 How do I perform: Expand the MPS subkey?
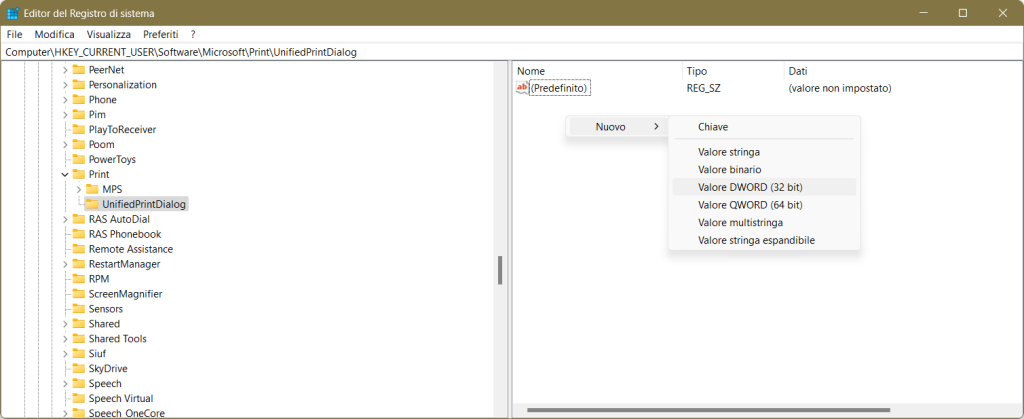tap(78, 189)
